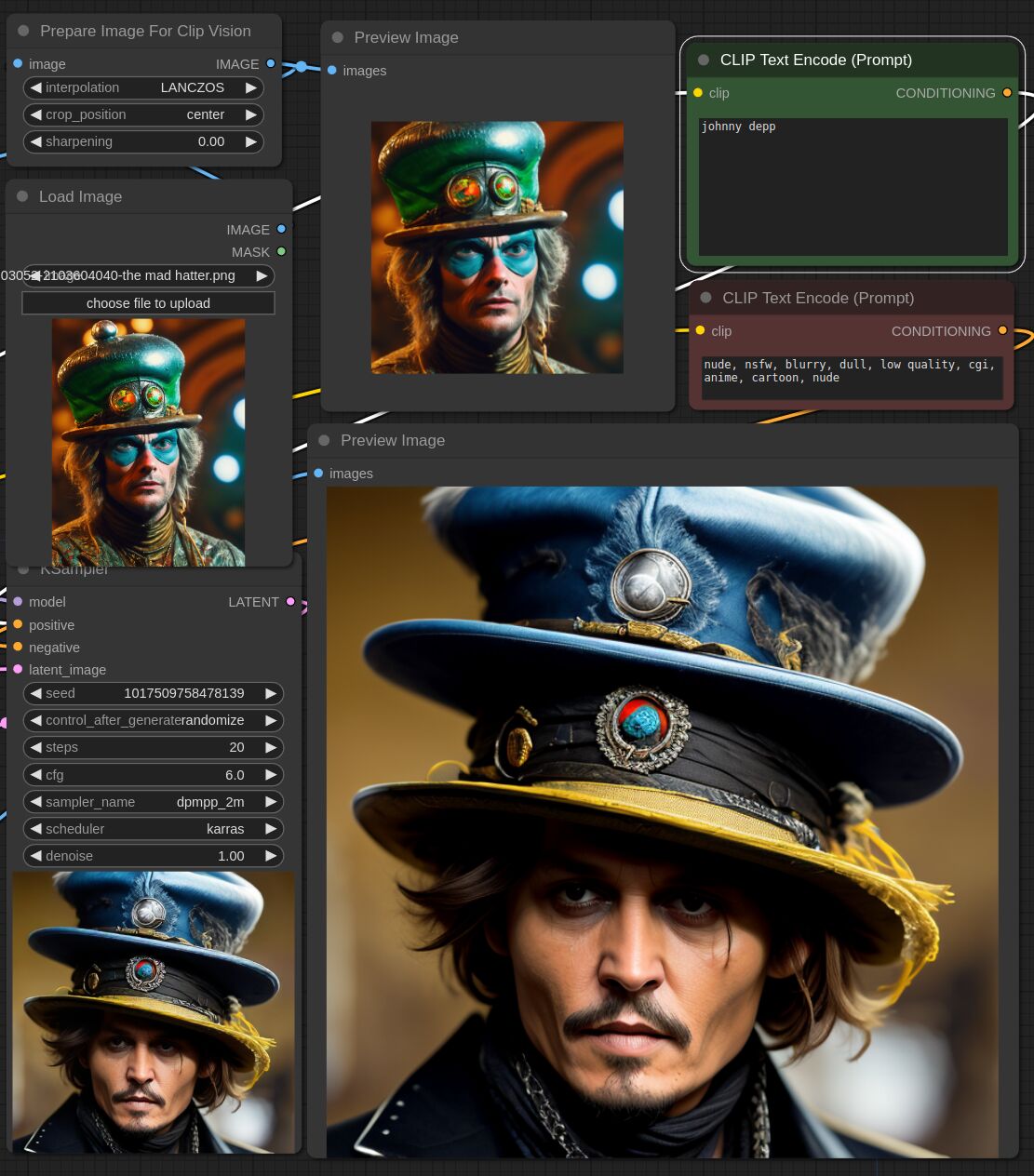
Task: Open the sampler_name dpmpp_2m combo
Action: [154, 801]
